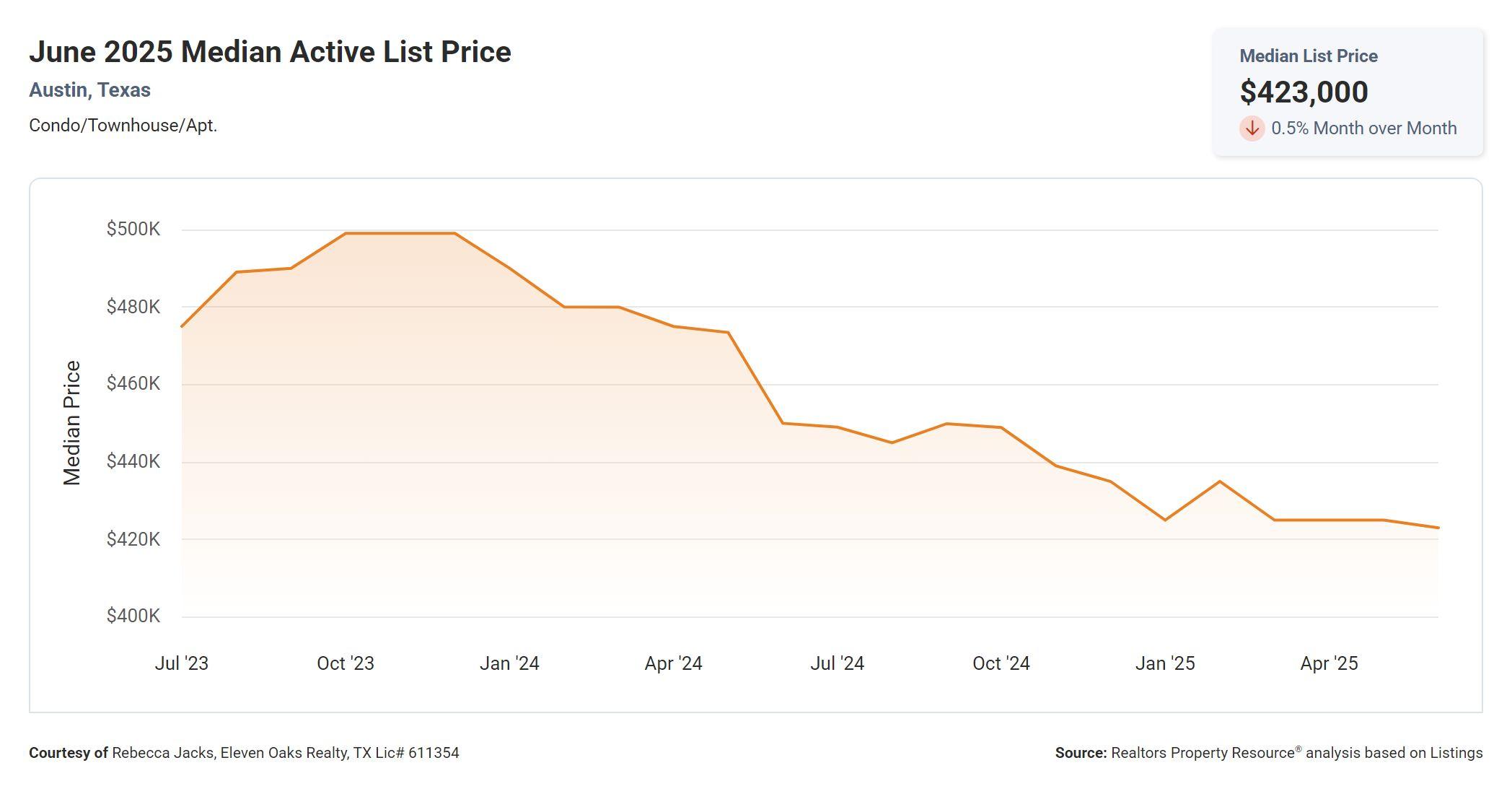Click the $400K y-axis label
The image size is (1512, 794).
pyautogui.click(x=133, y=616)
